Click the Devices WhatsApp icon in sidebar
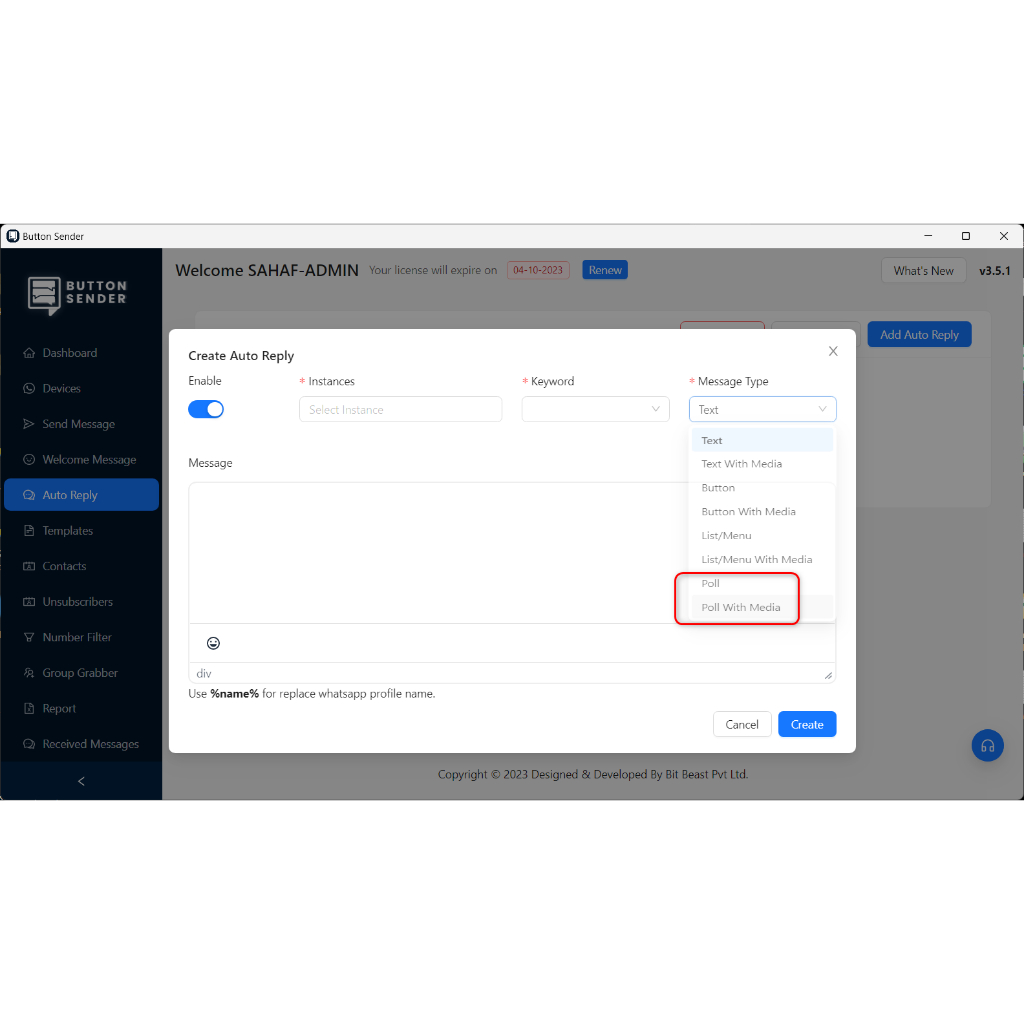 (29, 389)
